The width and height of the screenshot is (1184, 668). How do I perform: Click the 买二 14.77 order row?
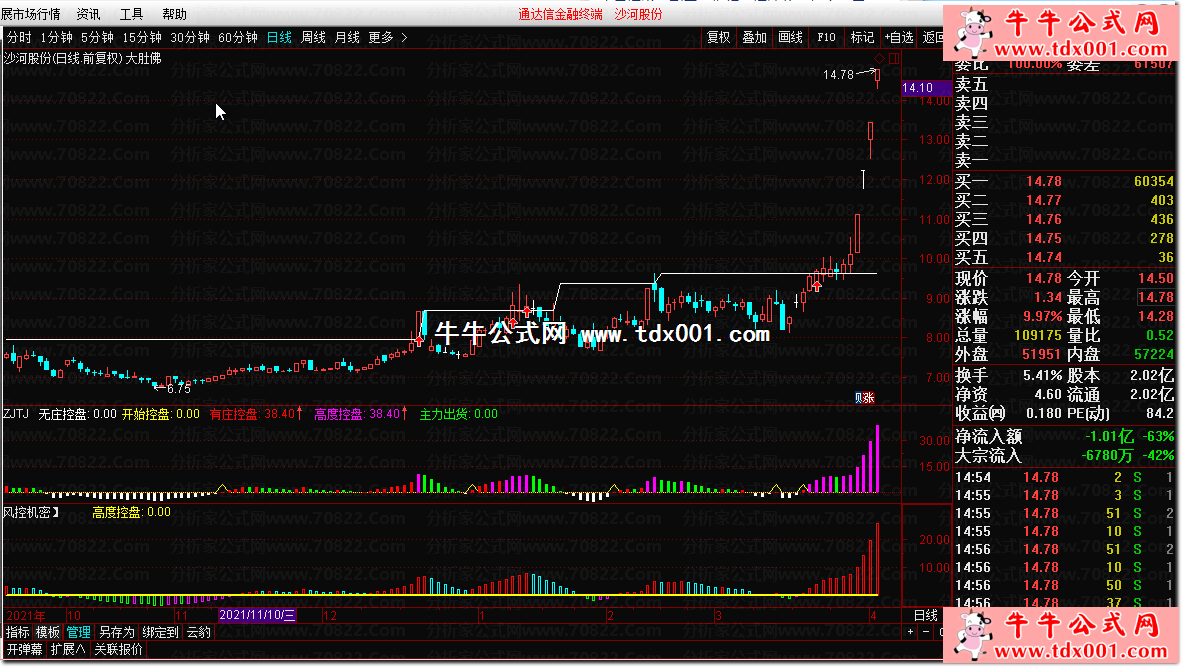click(x=1065, y=200)
